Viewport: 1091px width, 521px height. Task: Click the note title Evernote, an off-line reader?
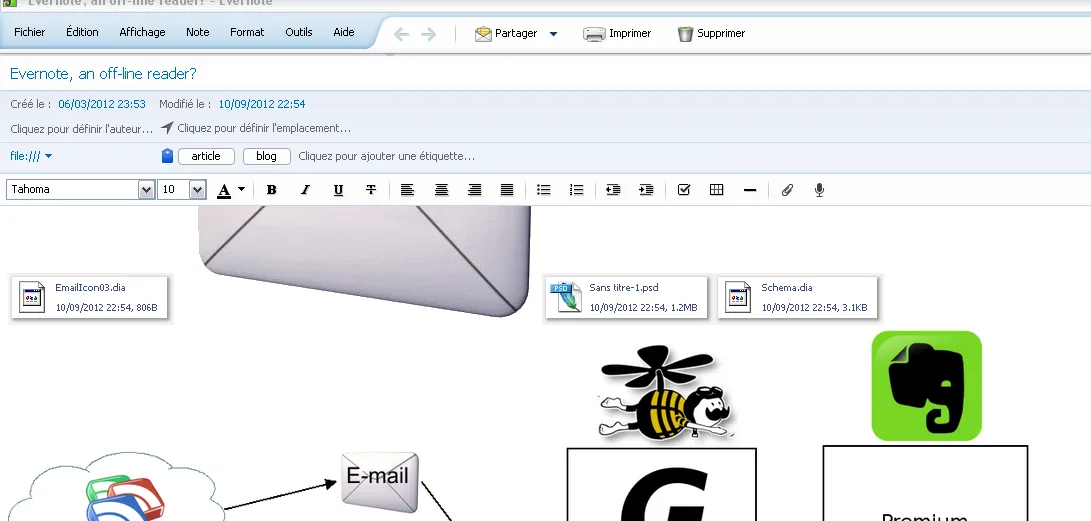(103, 73)
